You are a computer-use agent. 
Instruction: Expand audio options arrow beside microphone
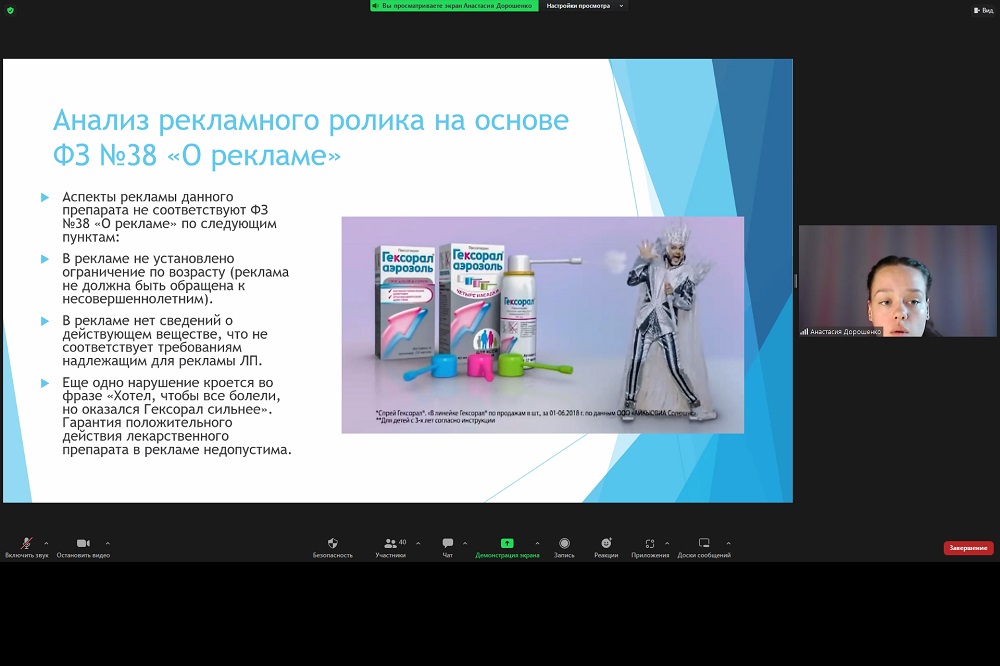point(46,543)
